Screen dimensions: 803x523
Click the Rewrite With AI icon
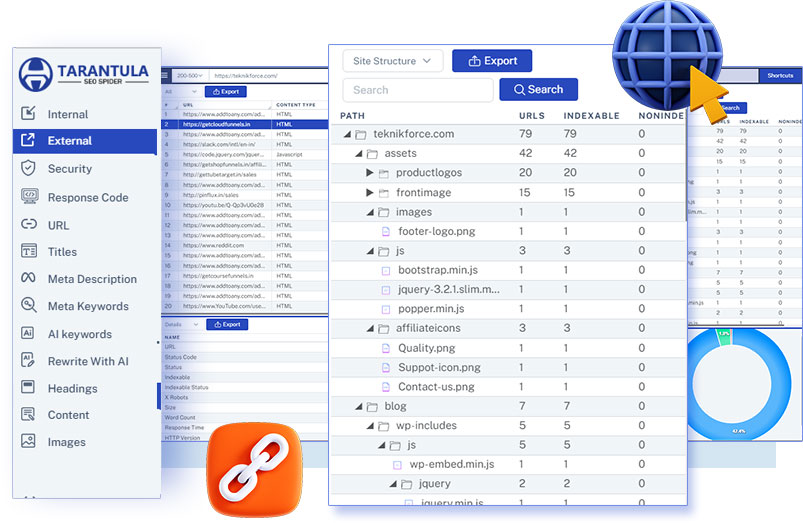point(28,360)
